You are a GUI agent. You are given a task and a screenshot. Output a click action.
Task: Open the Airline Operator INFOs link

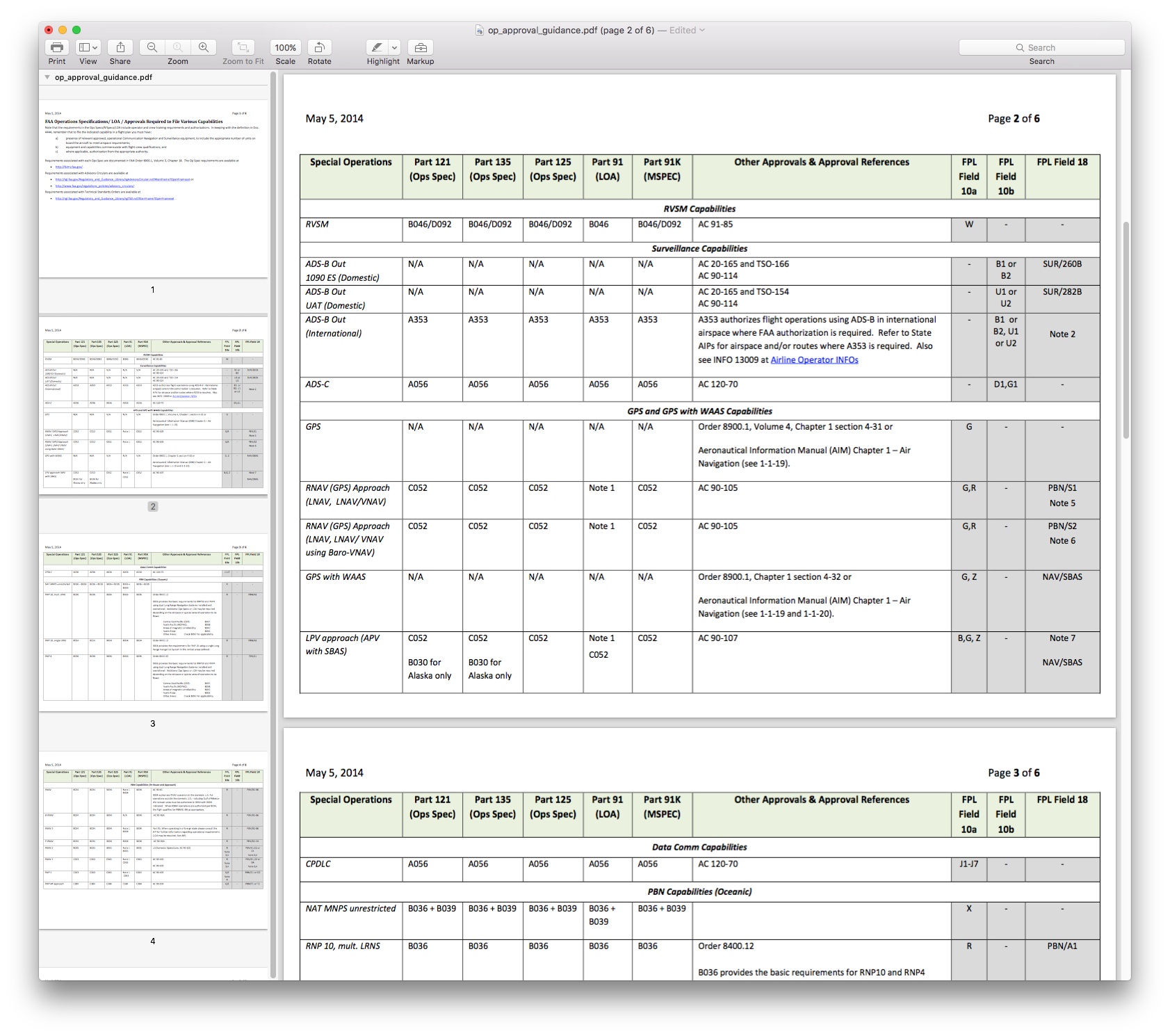tap(814, 359)
